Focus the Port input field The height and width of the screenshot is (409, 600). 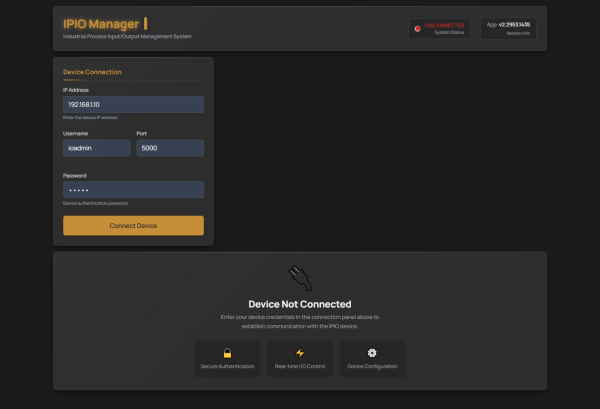170,148
